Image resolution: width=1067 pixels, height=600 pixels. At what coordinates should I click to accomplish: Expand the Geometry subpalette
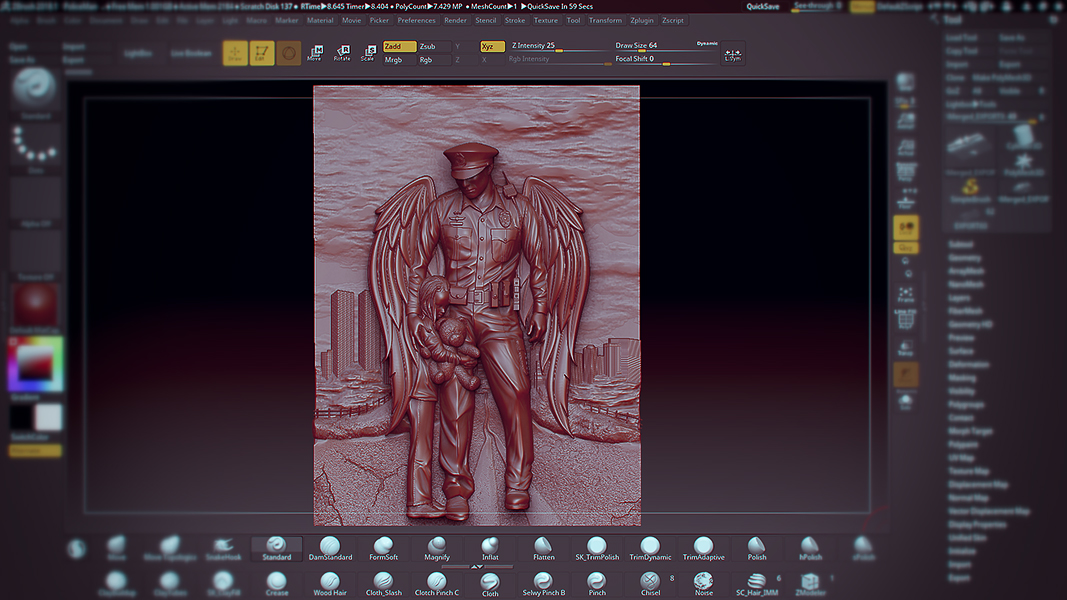point(964,257)
